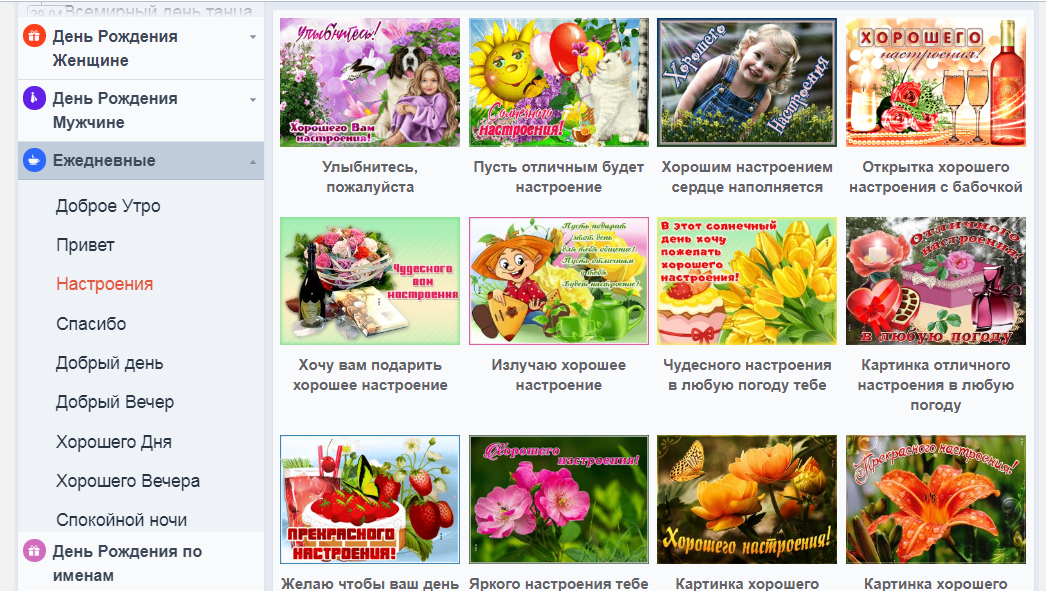Viewport: 1046px width, 591px height.
Task: Open the smiling sun and cat card image
Action: pos(558,83)
